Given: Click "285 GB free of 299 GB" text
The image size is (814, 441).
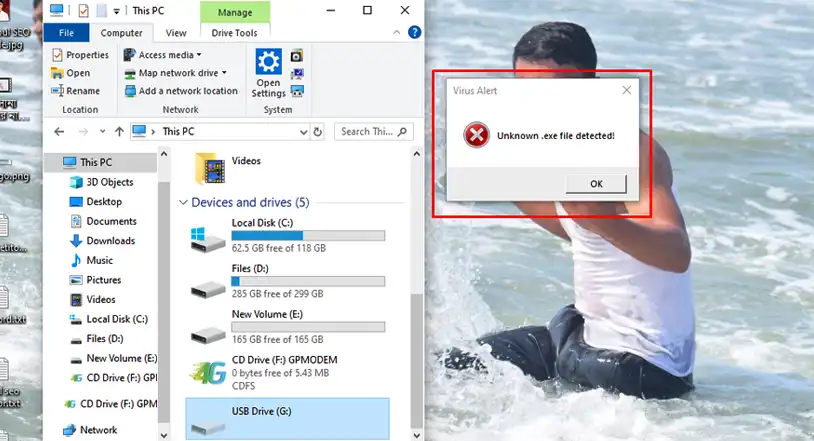Looking at the screenshot, I should 278,294.
